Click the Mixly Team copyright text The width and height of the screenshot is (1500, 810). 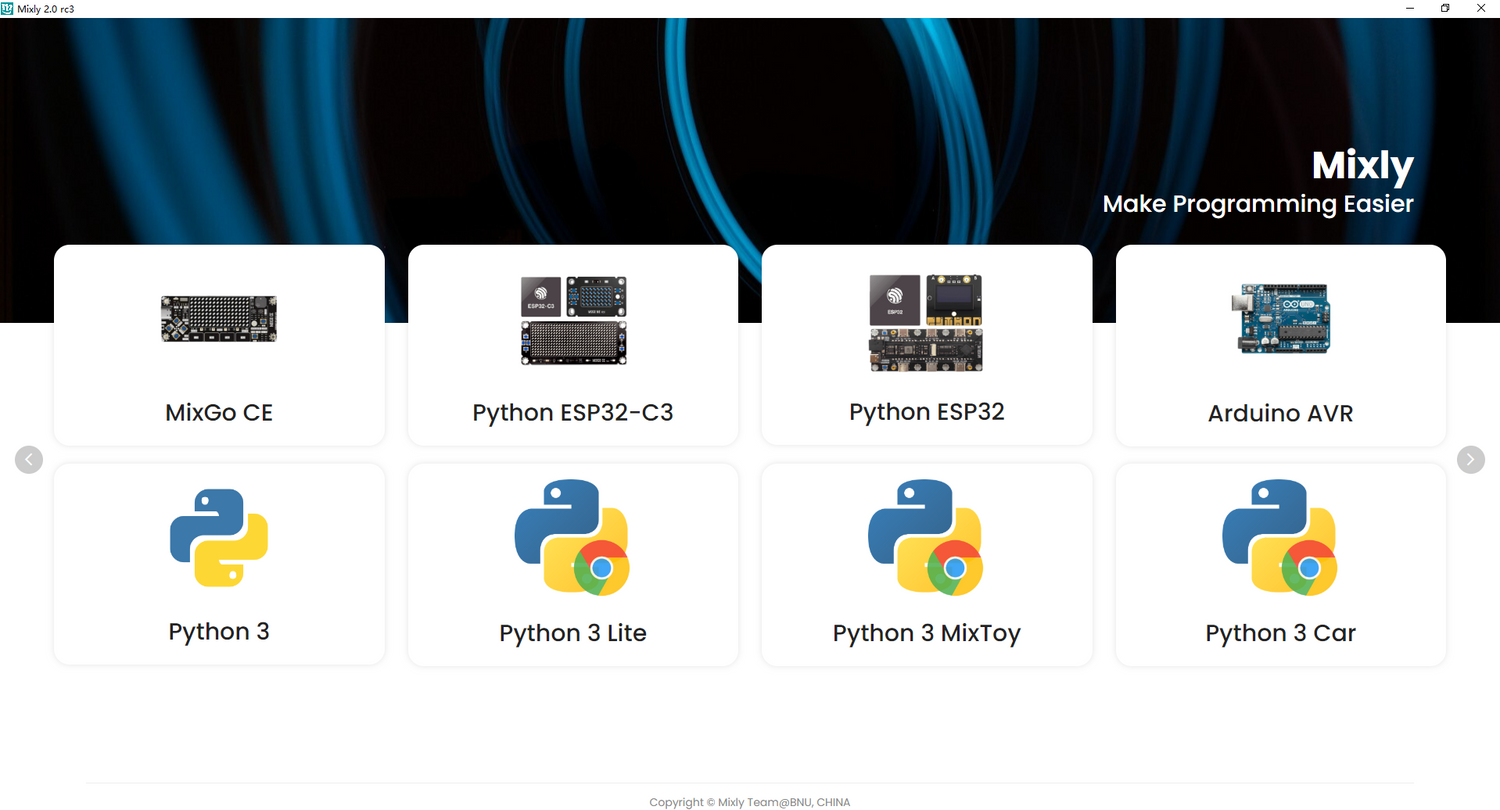[749, 802]
